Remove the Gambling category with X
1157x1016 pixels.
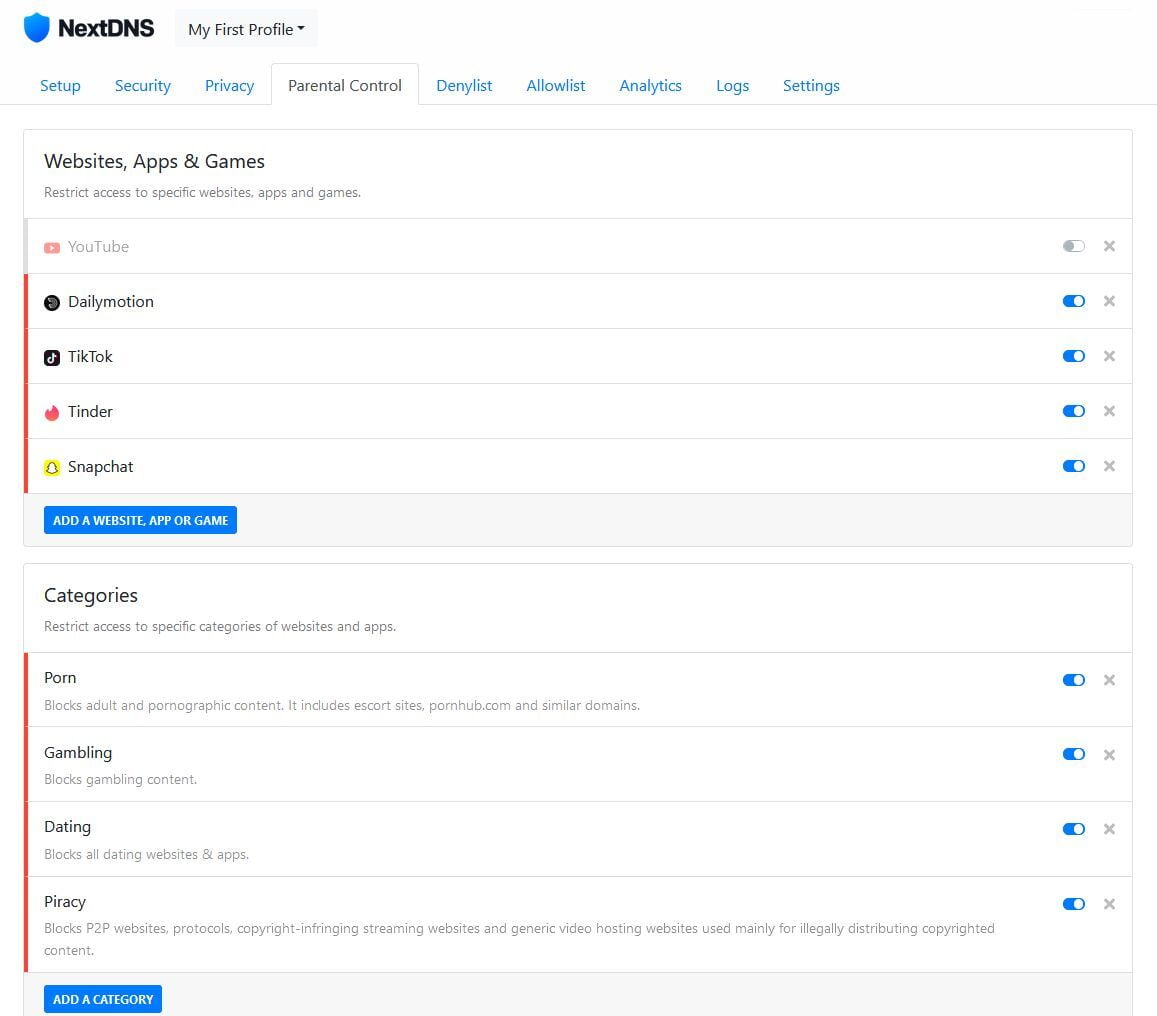click(1109, 755)
